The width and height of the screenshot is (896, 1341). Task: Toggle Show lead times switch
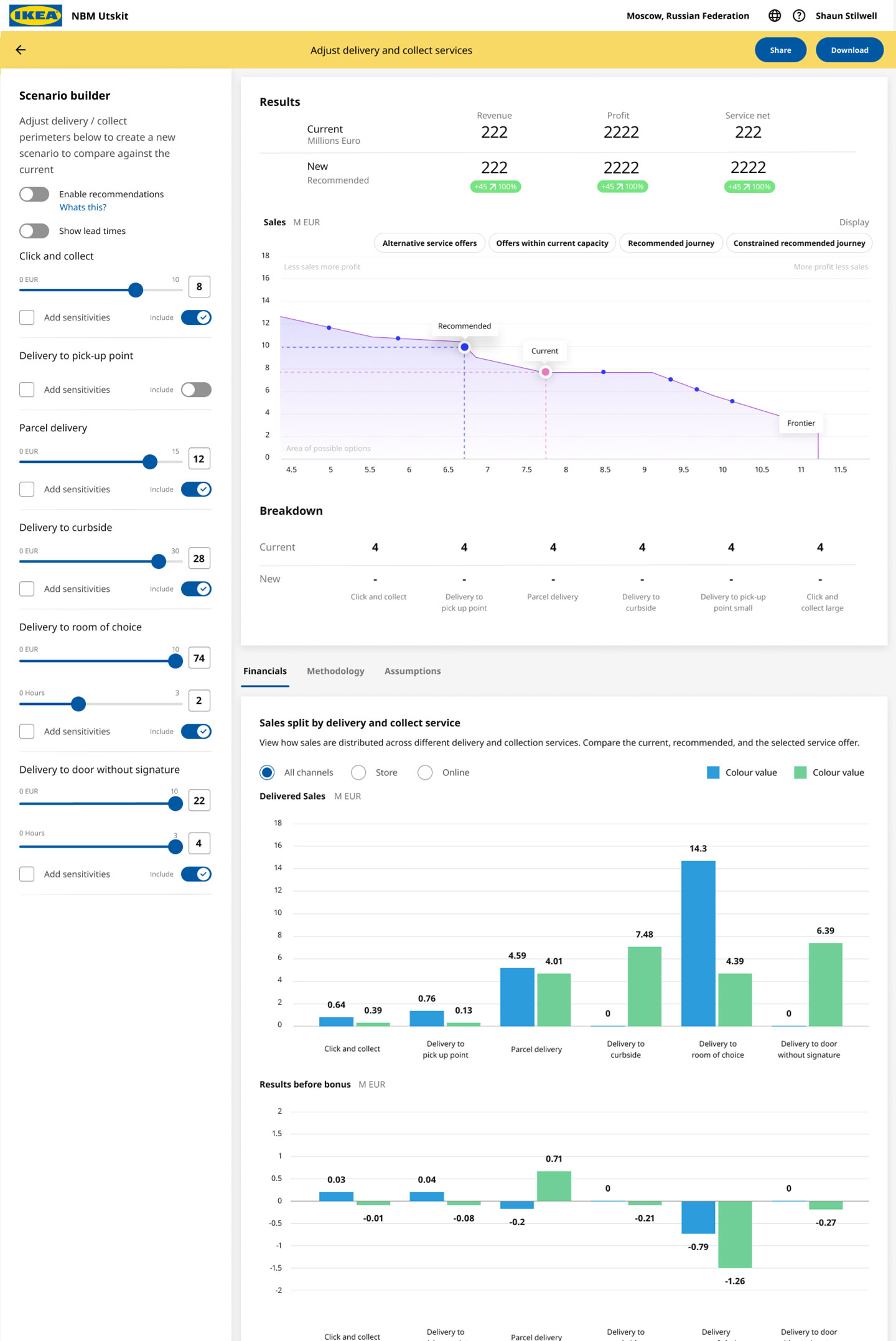(34, 231)
